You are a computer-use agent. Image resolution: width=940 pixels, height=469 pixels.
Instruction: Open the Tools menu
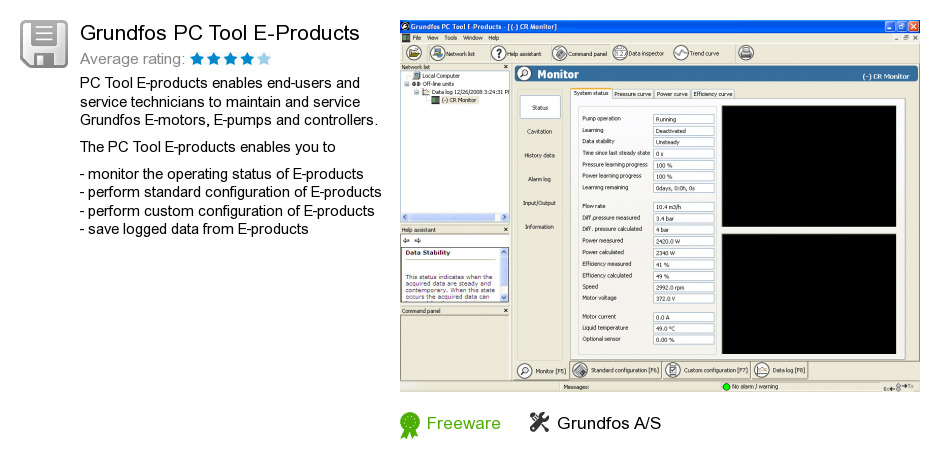tap(450, 38)
